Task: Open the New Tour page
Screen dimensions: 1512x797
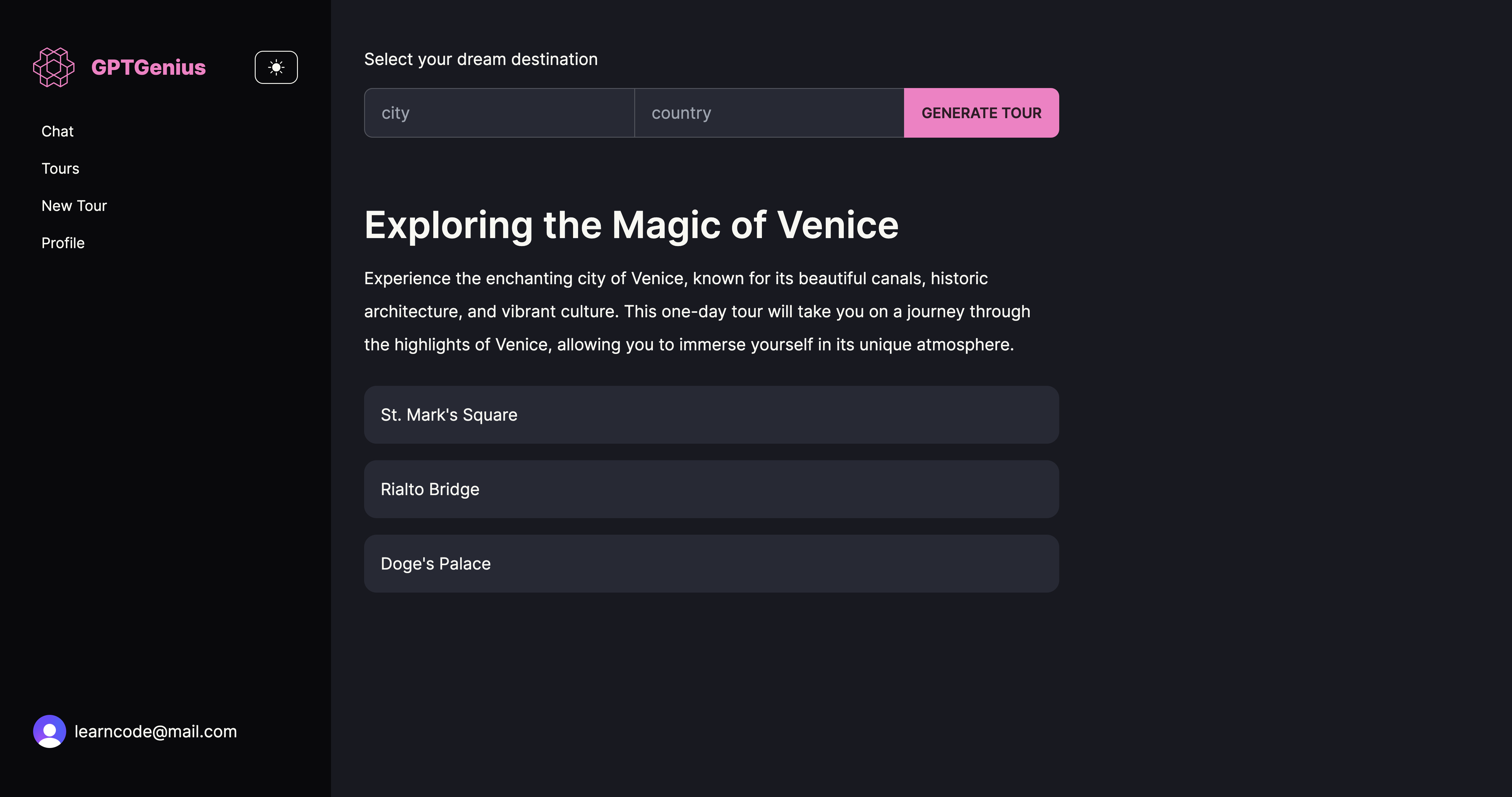Action: click(74, 206)
